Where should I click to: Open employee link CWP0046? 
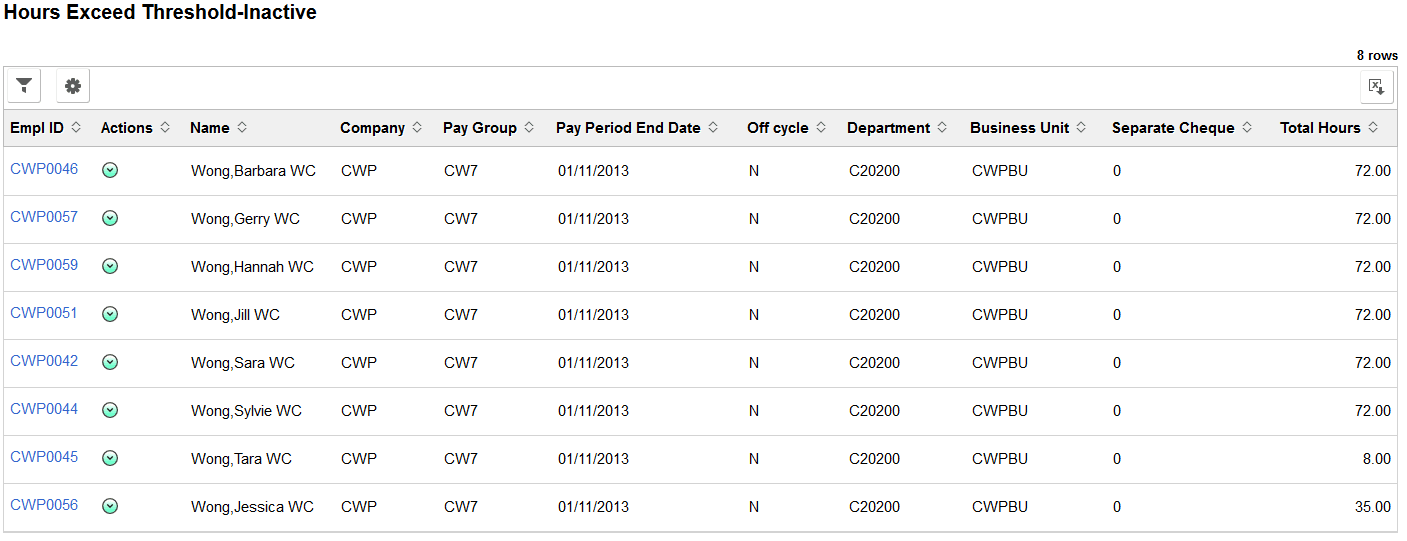[44, 169]
